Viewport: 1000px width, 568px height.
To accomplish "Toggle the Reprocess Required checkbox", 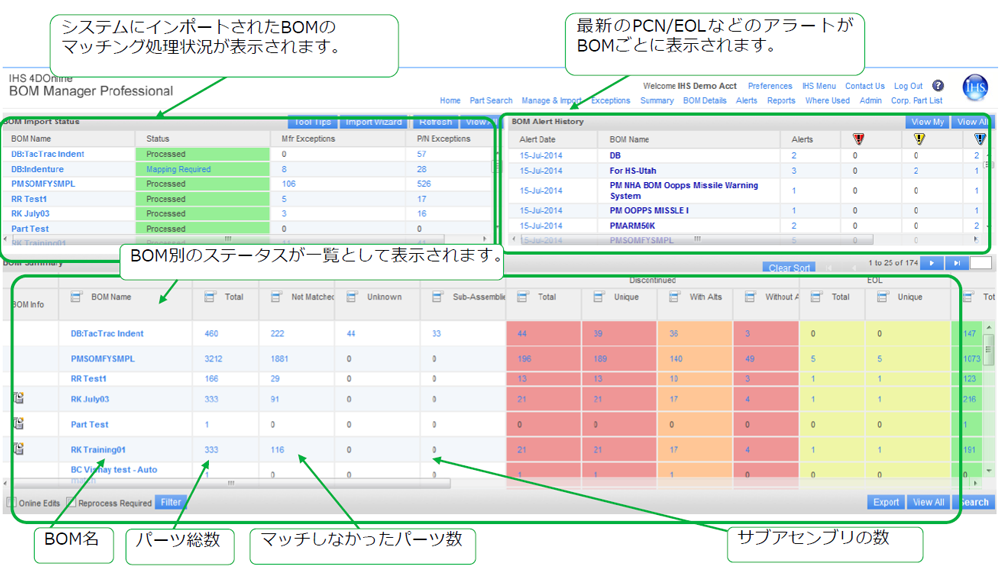I will click(x=71, y=502).
